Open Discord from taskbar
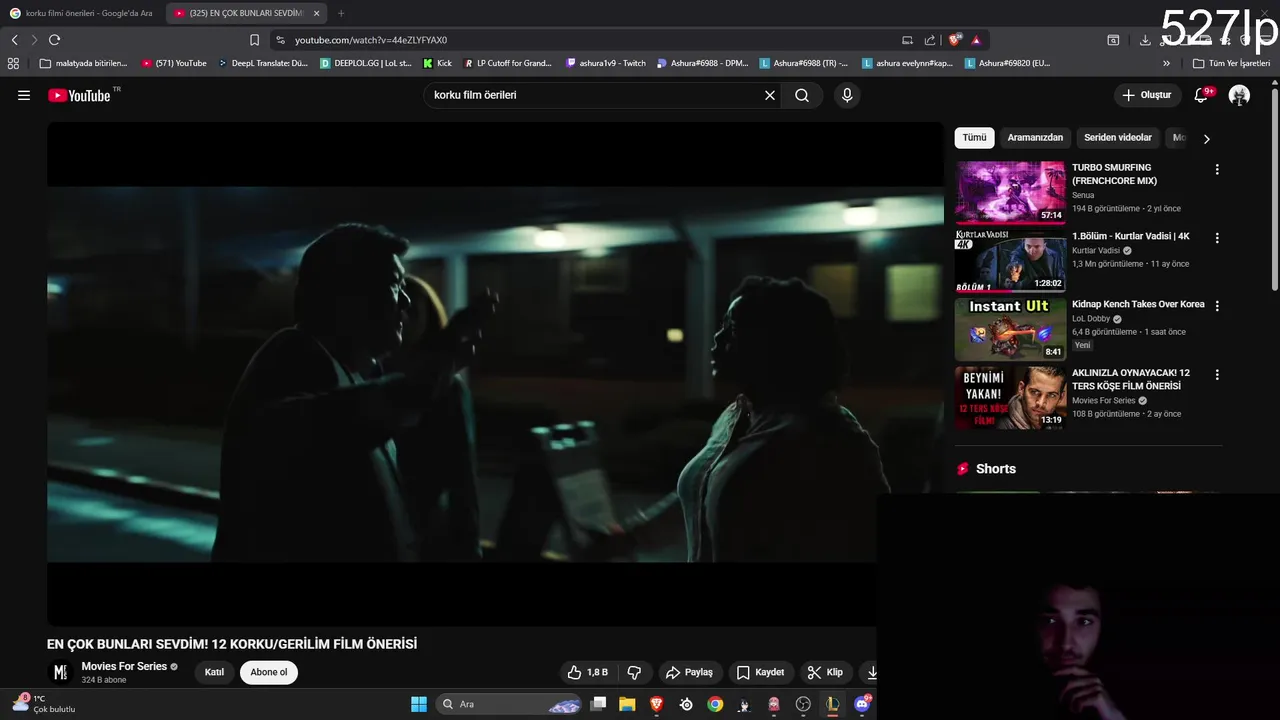This screenshot has width=1280, height=720. click(862, 704)
